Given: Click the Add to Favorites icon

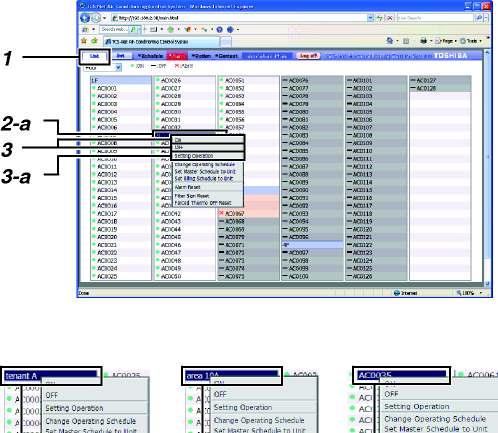Looking at the screenshot, I should [x=95, y=41].
